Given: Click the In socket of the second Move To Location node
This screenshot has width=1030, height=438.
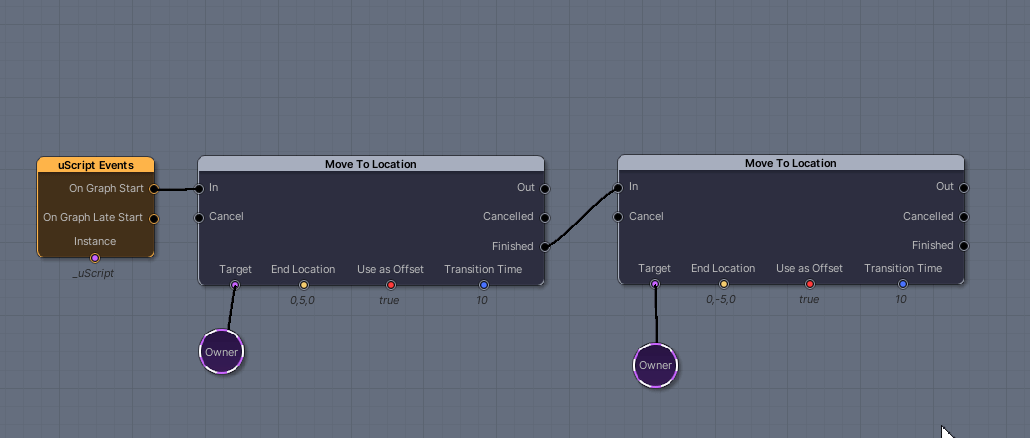Looking at the screenshot, I should pyautogui.click(x=619, y=187).
